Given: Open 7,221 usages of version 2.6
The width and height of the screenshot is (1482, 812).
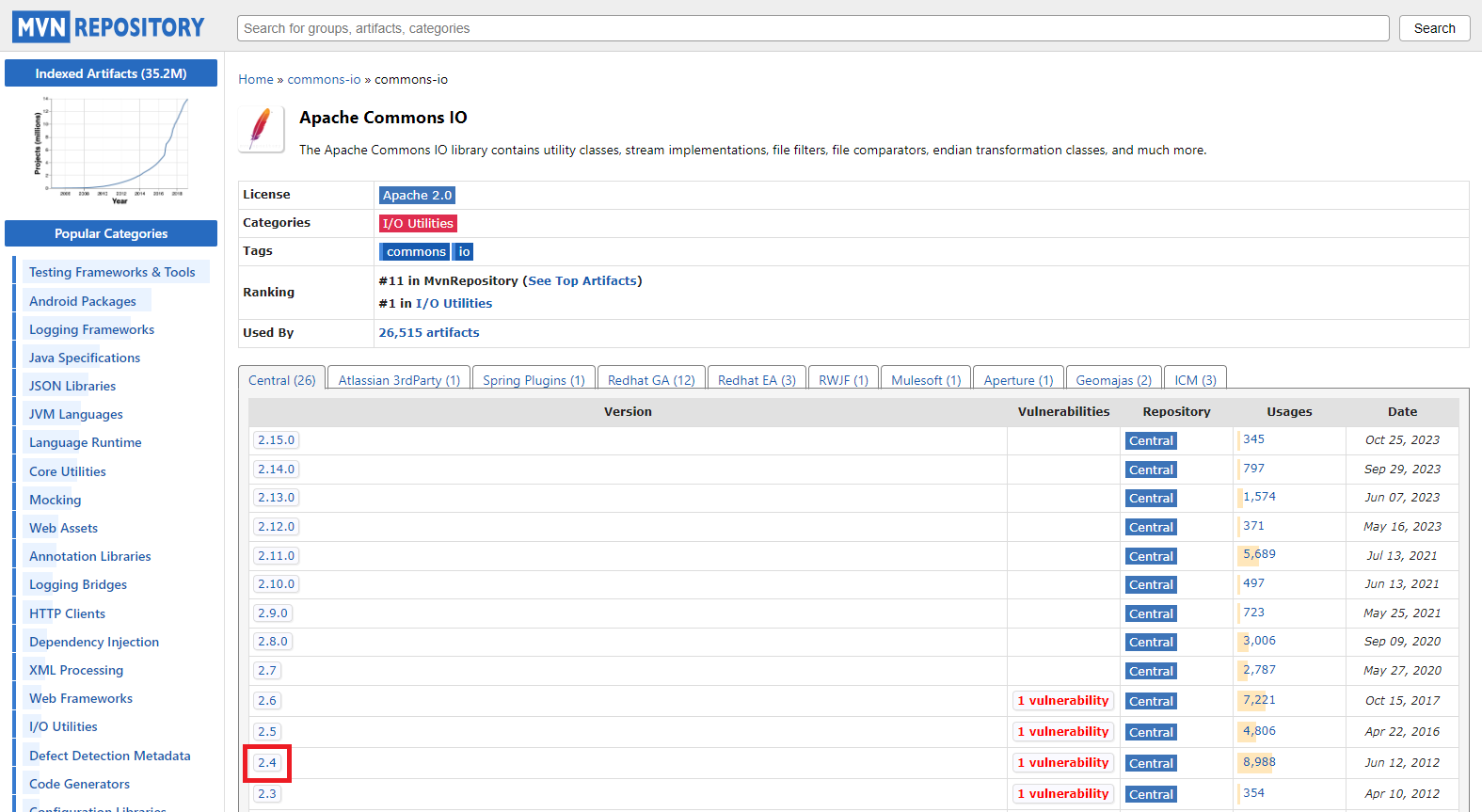Looking at the screenshot, I should (1259, 700).
